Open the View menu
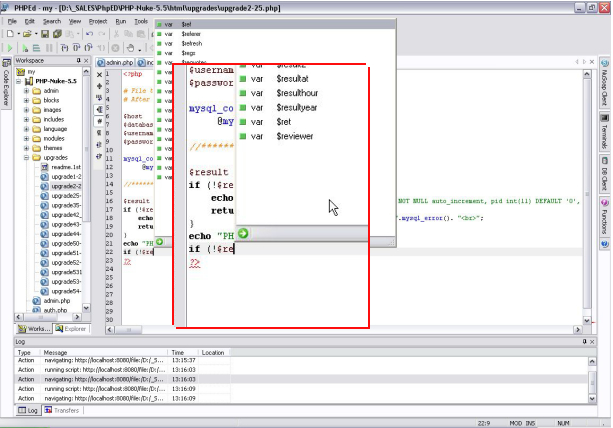Screen dimensions: 613x428 [x=75, y=21]
